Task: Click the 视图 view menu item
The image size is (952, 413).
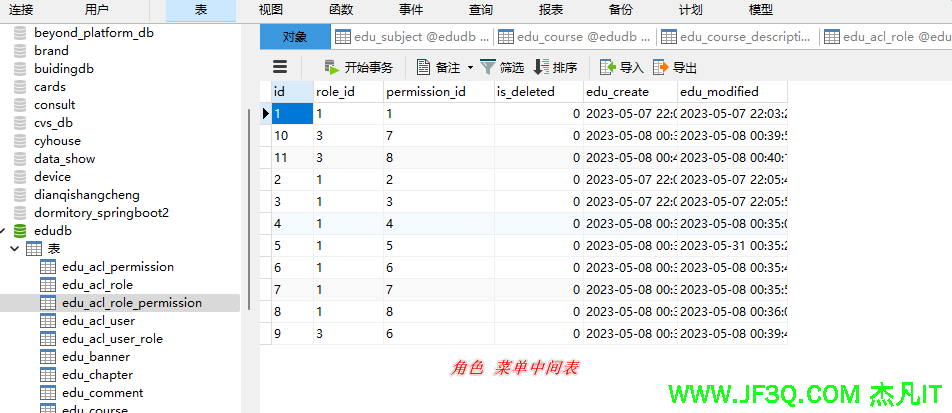Action: point(270,10)
